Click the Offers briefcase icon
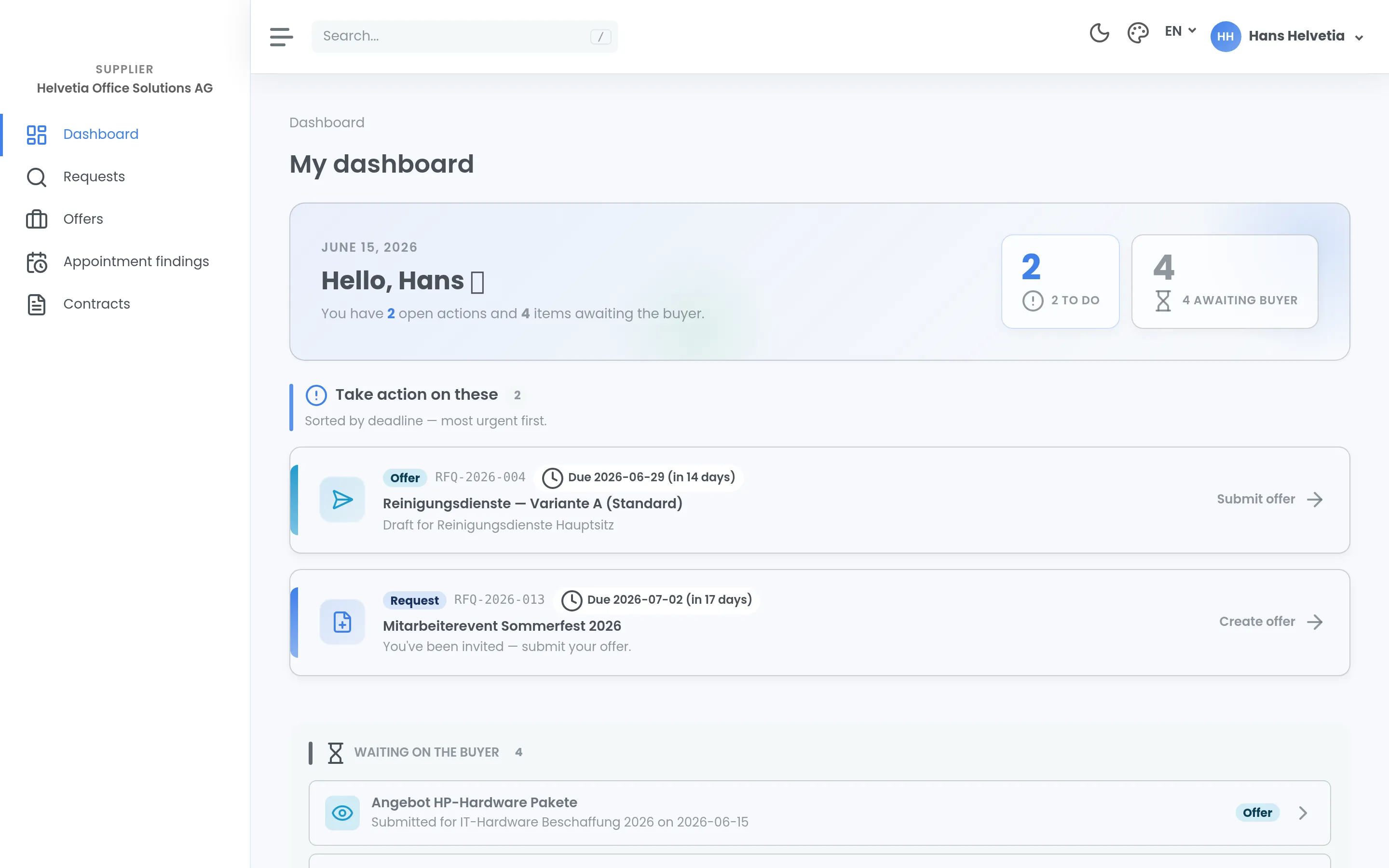 [37, 219]
